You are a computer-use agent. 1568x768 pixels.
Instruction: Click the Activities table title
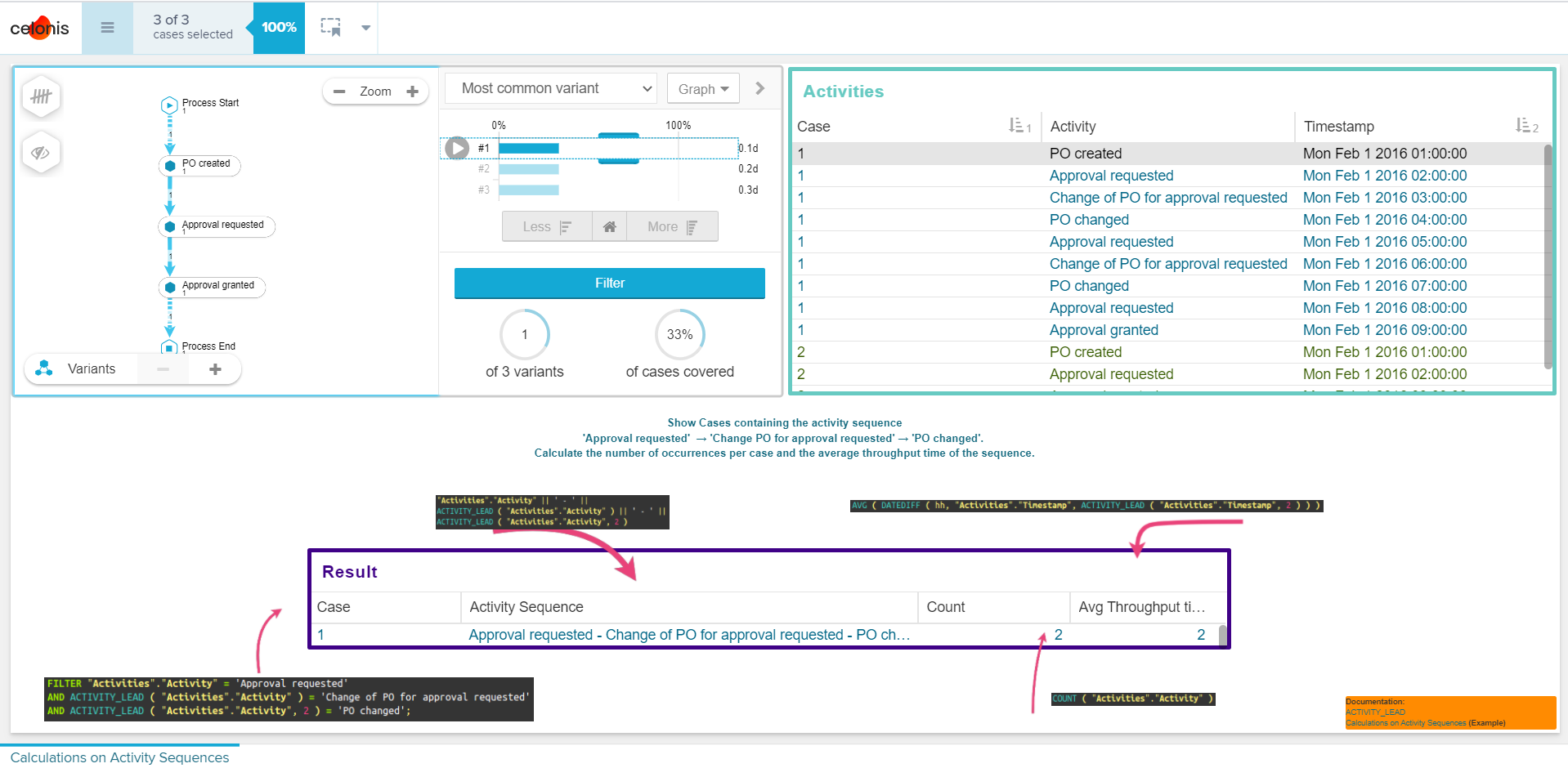point(843,92)
